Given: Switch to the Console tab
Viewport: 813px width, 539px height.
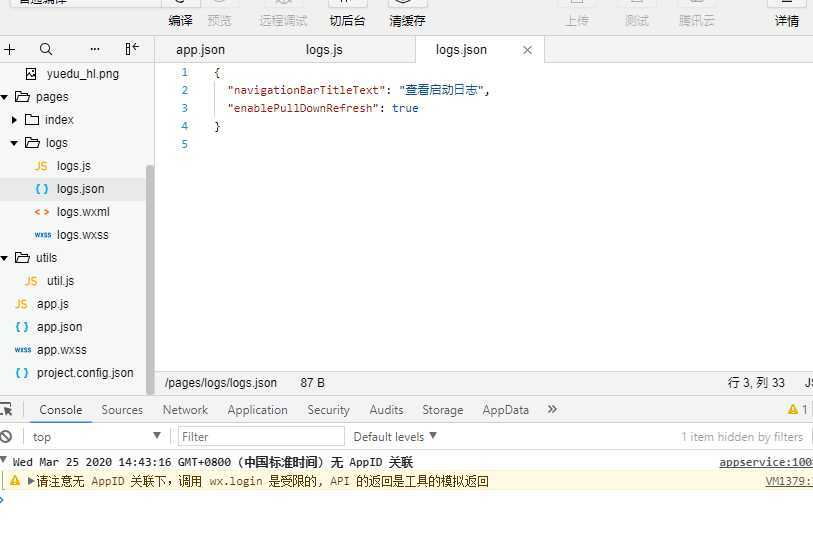Looking at the screenshot, I should (x=61, y=410).
